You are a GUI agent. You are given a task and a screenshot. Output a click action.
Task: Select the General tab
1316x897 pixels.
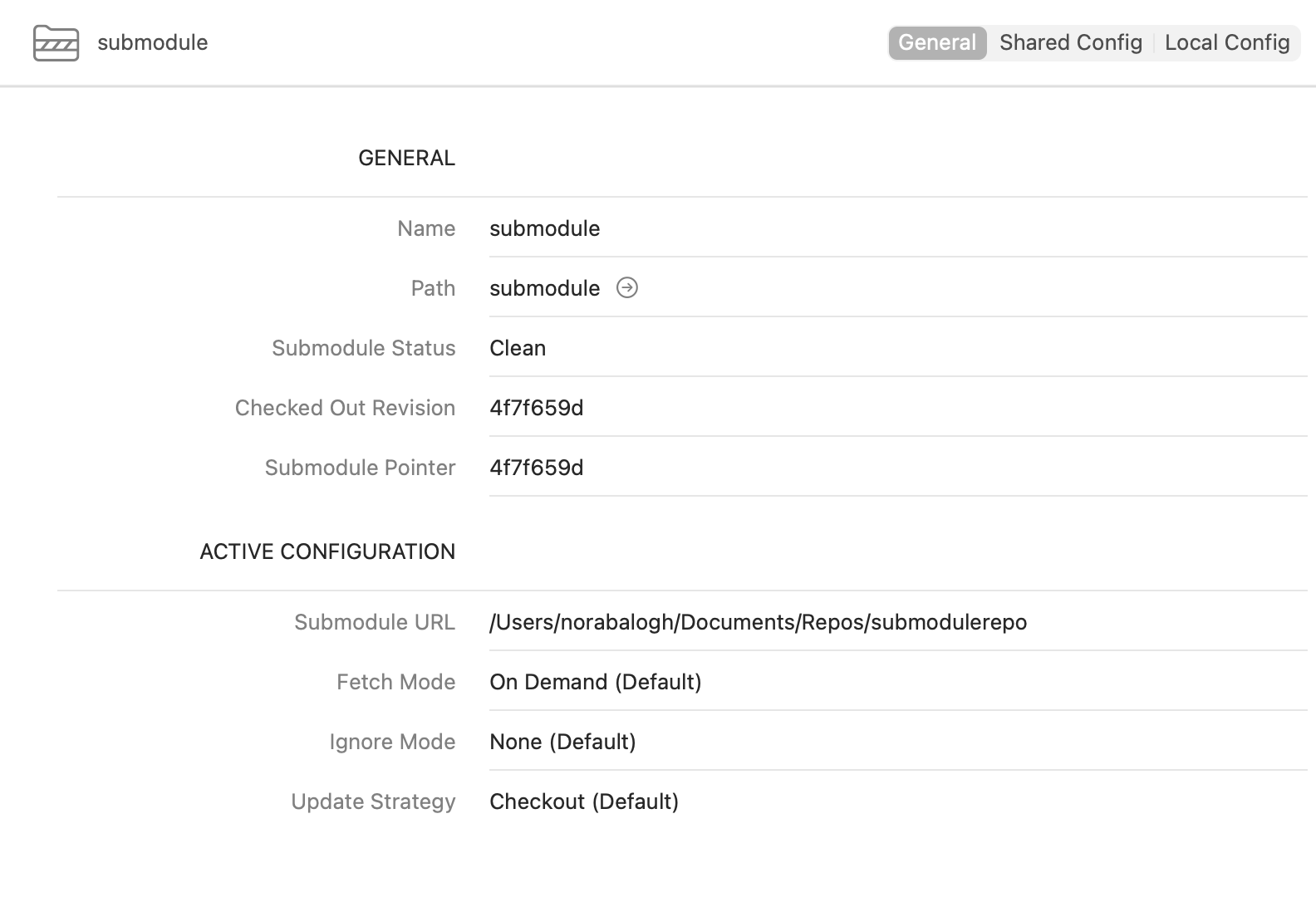[x=937, y=42]
